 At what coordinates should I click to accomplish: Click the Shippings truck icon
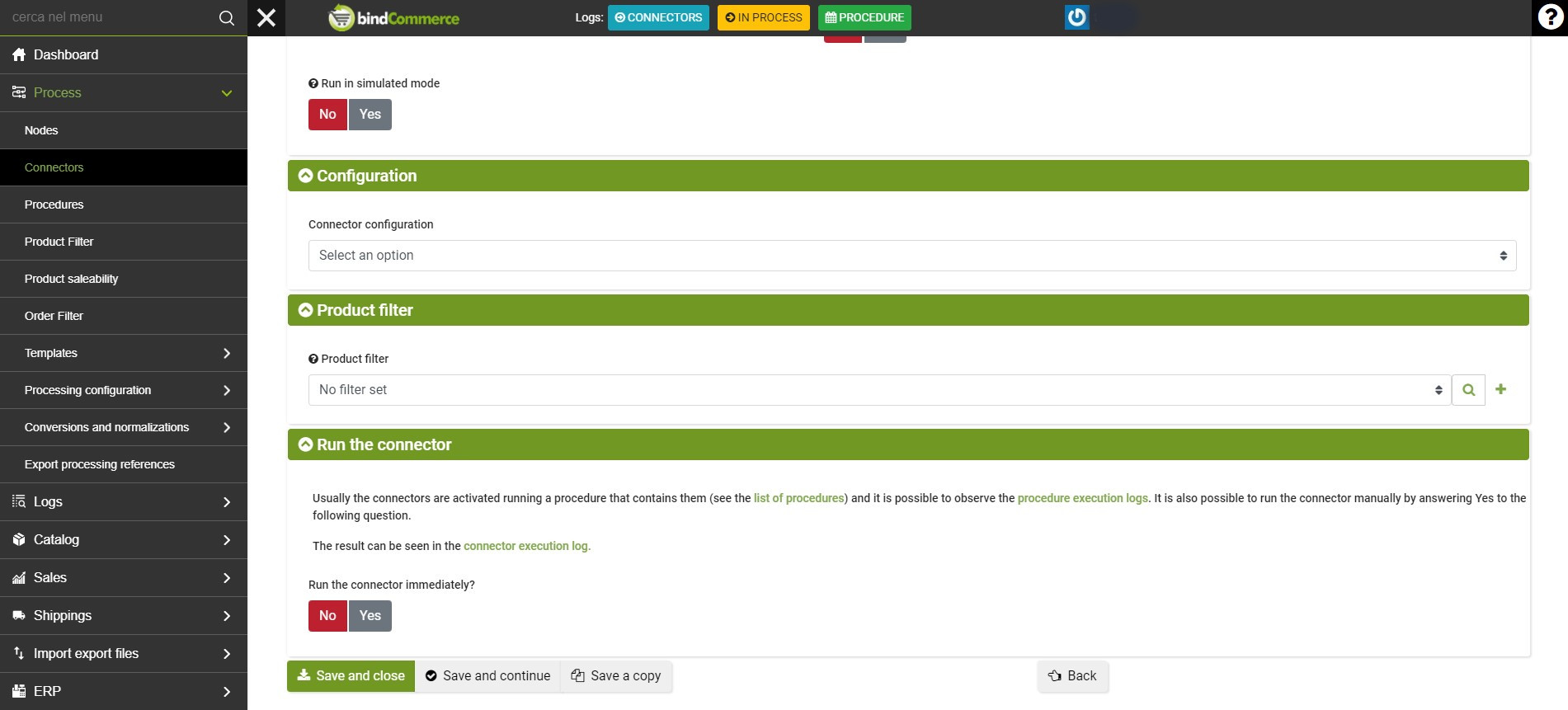(x=19, y=615)
